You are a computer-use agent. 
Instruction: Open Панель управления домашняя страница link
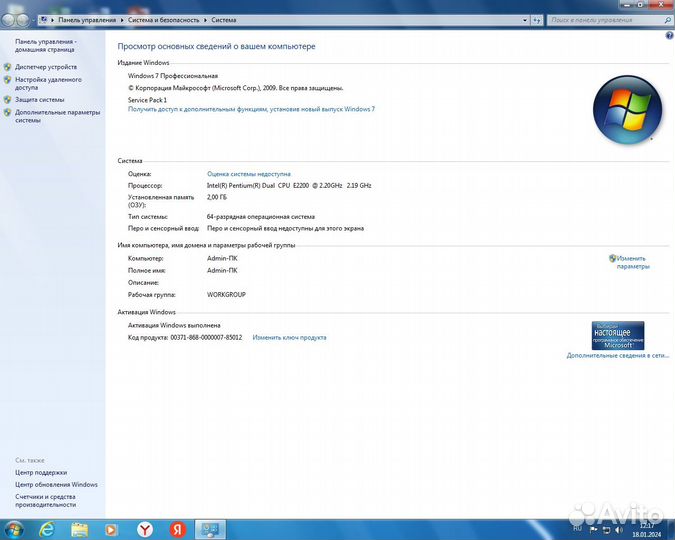point(46,46)
